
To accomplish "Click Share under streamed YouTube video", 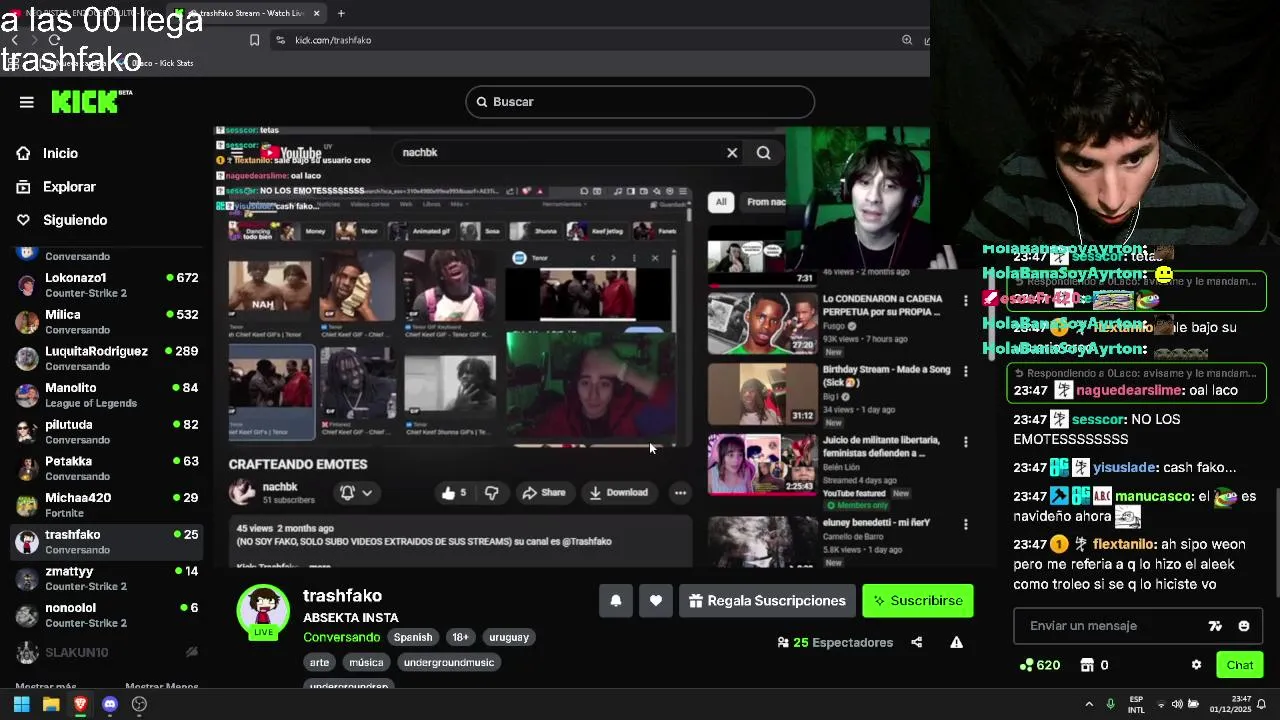I will point(544,492).
